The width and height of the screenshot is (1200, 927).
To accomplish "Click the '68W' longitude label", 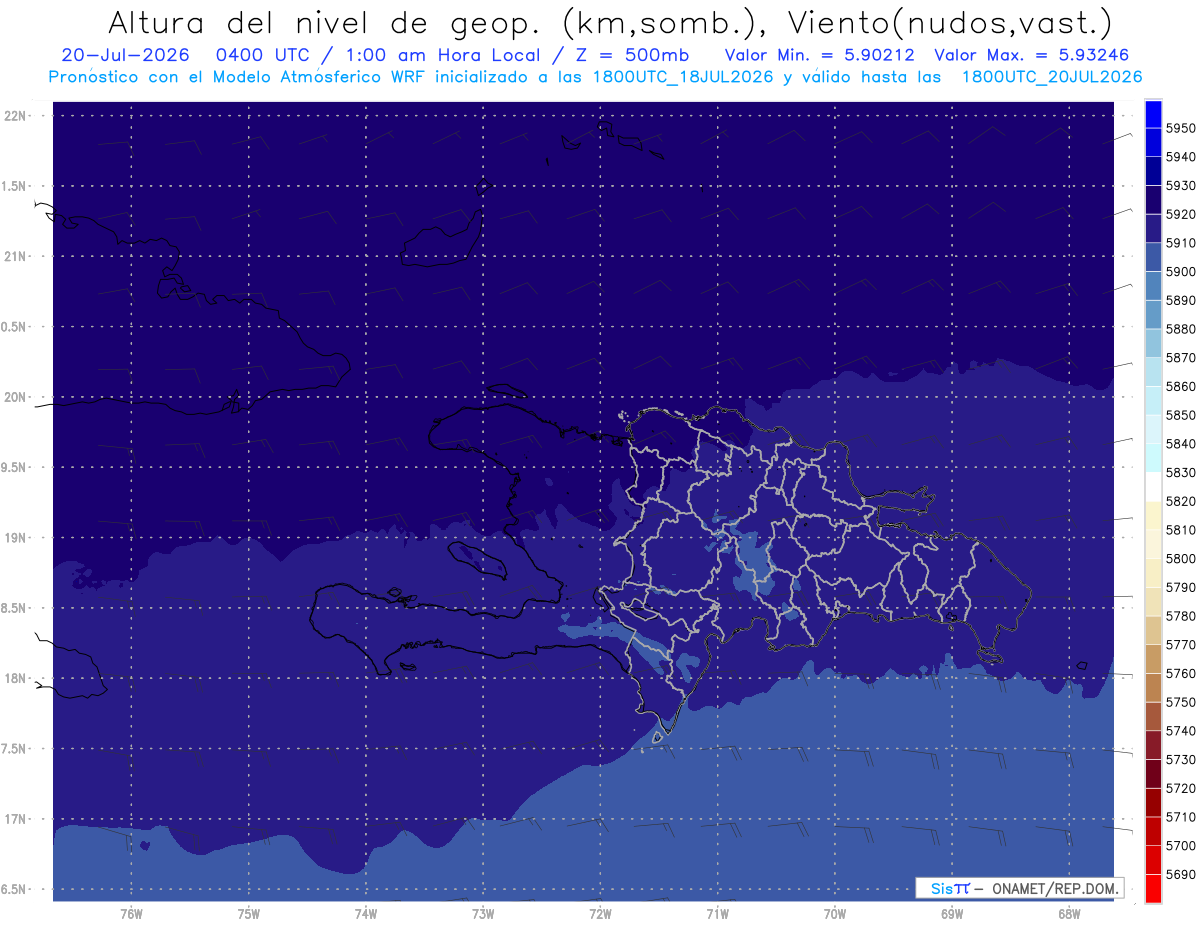I will coord(1068,914).
